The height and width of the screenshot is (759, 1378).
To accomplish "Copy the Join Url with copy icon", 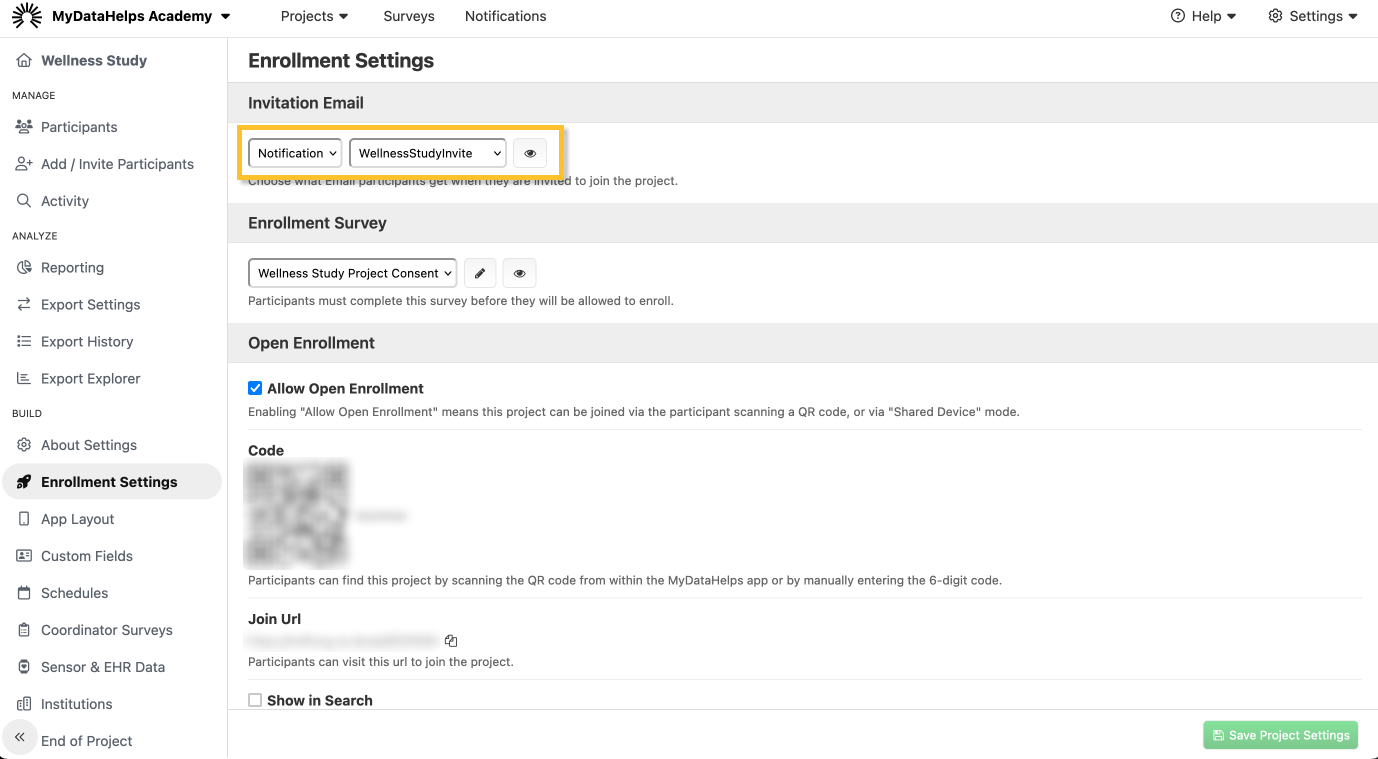I will pos(451,641).
